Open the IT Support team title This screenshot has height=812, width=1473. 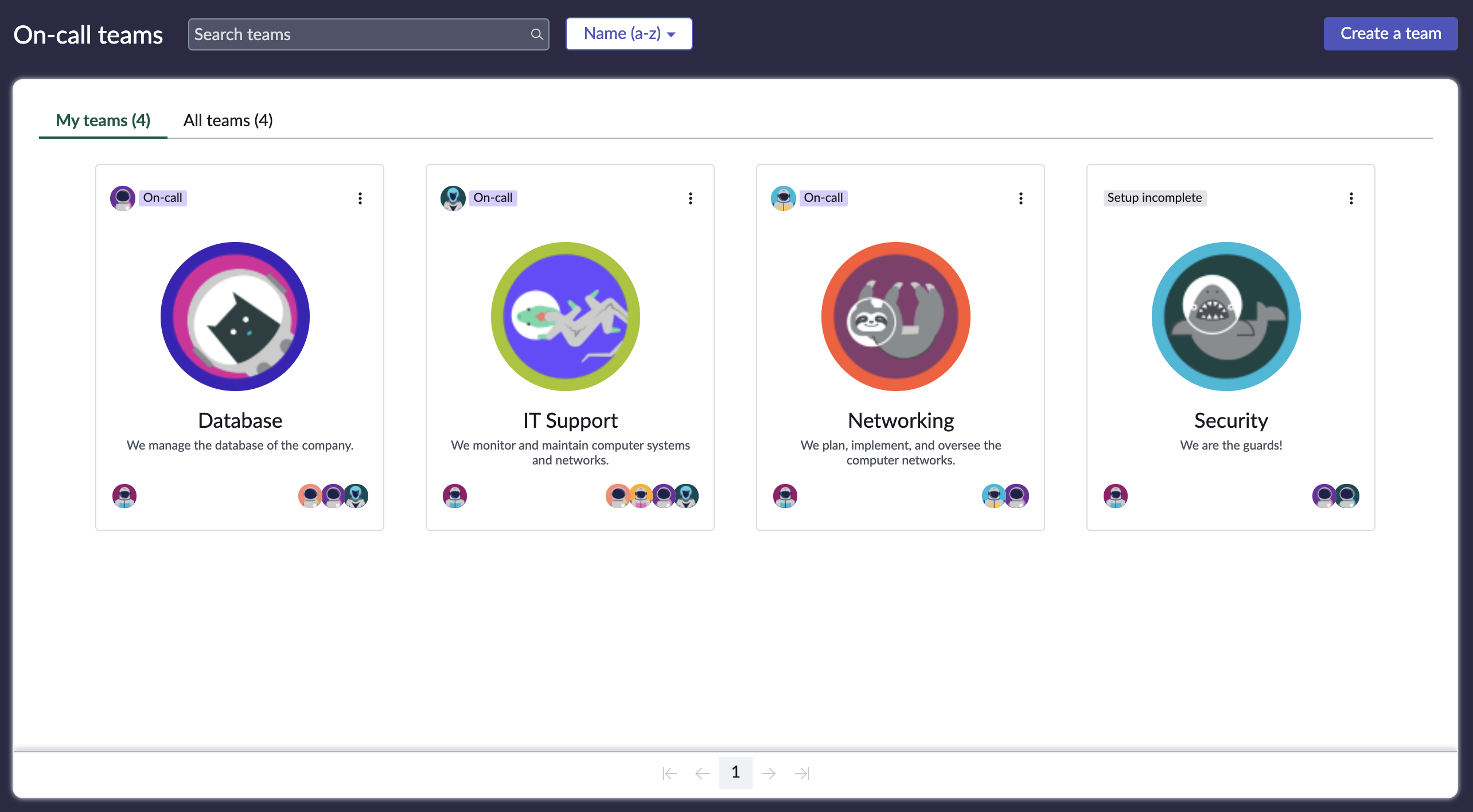(570, 420)
